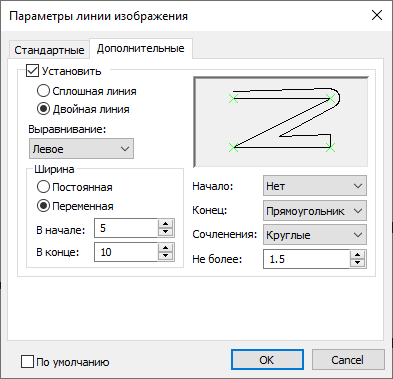Decrease the Не более value
Image resolution: width=393 pixels, height=379 pixels.
(358, 263)
